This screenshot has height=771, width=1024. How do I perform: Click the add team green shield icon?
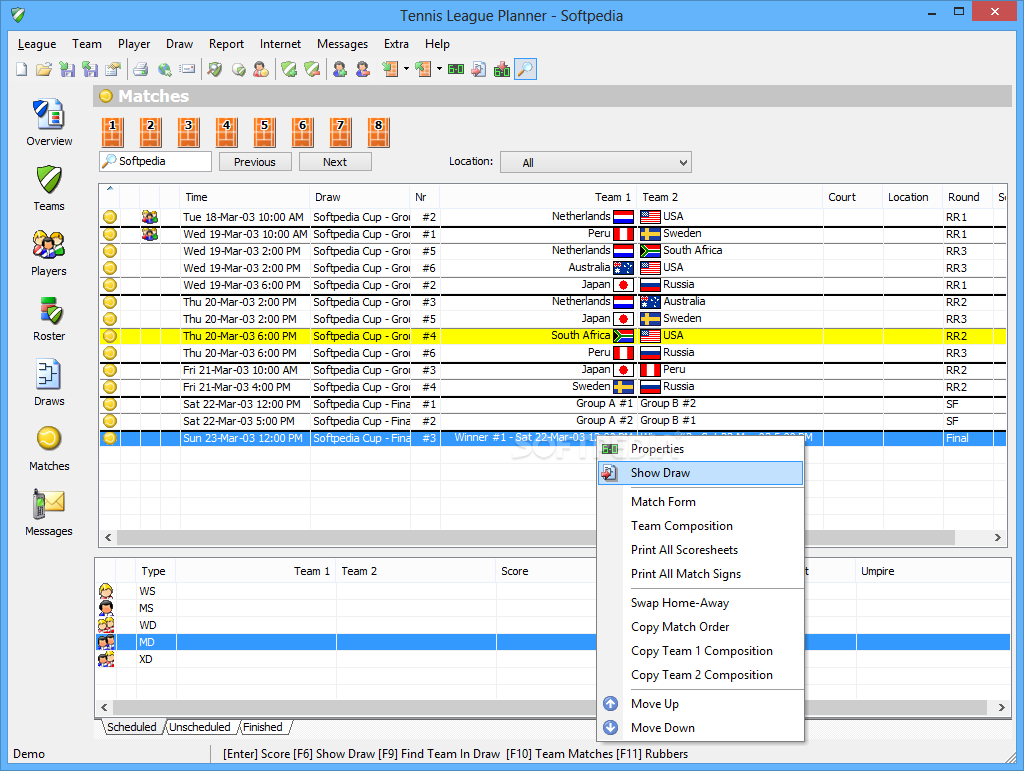[x=289, y=69]
